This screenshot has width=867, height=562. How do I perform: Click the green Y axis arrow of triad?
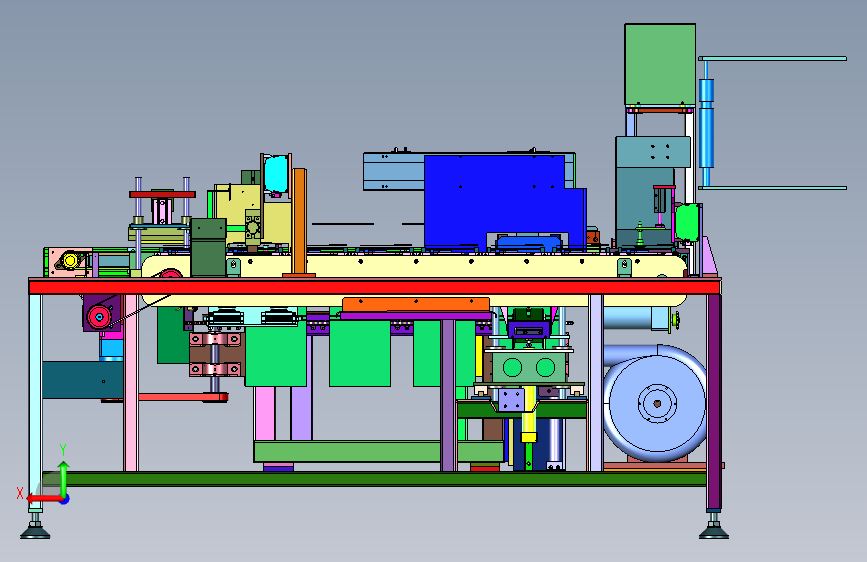point(64,478)
